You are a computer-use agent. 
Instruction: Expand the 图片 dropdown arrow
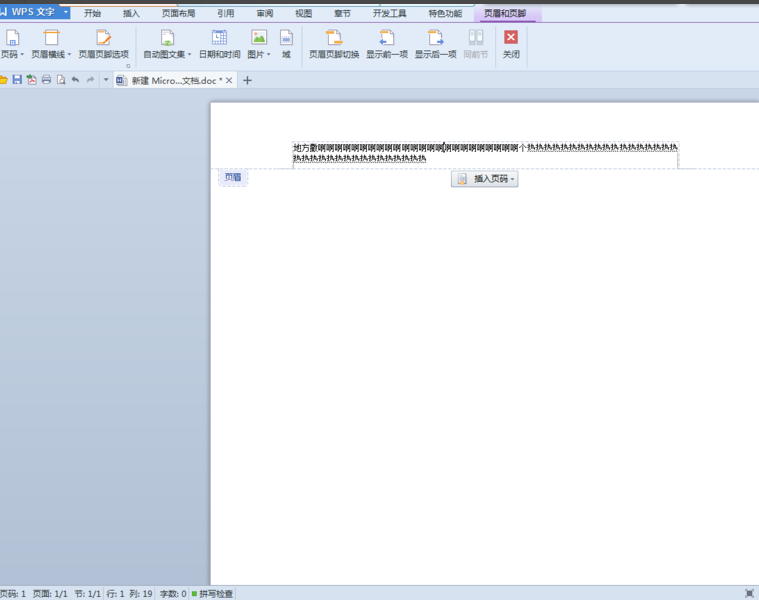point(269,54)
